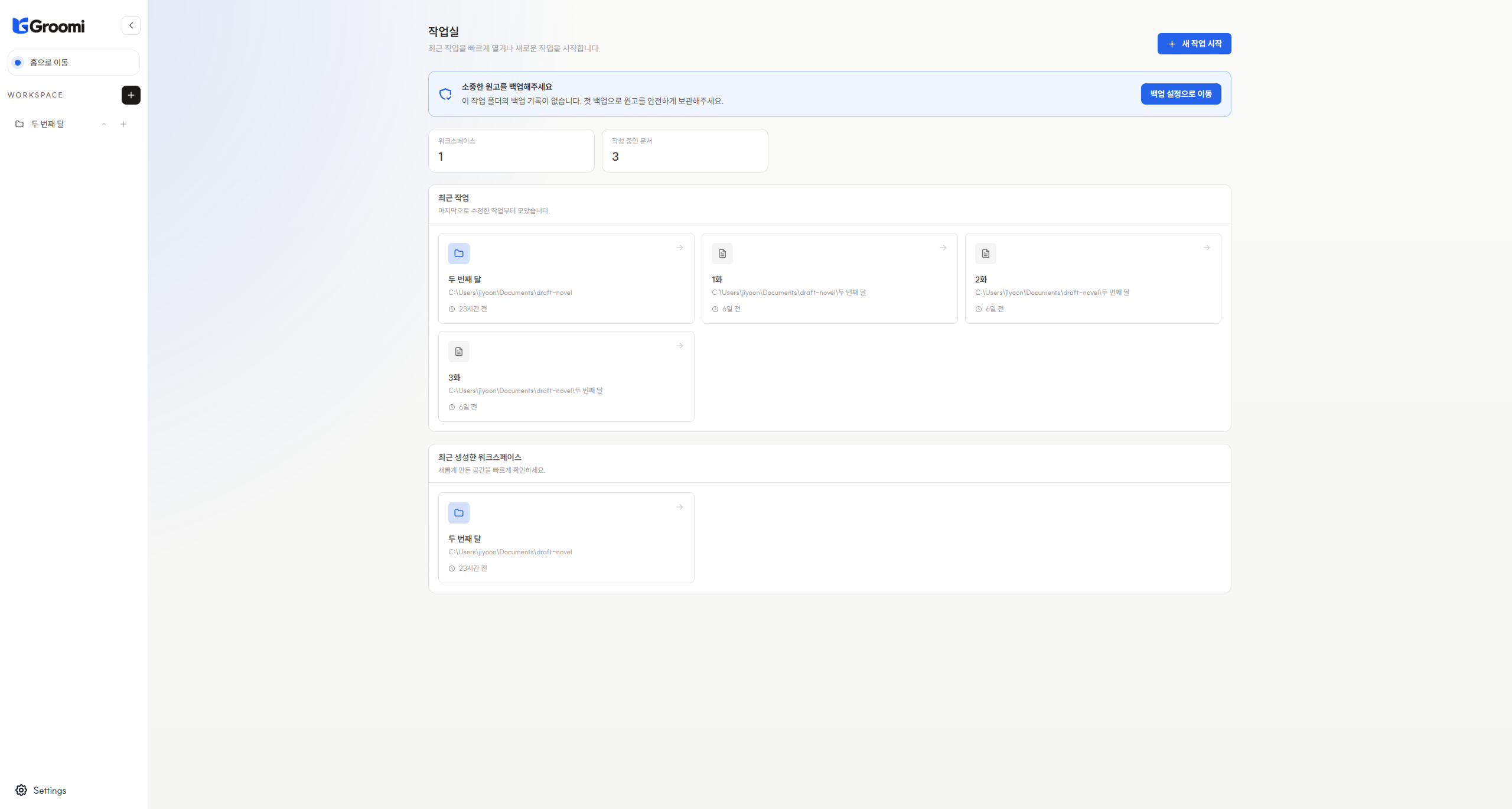Open arrow on the 2화 card

pos(1207,248)
